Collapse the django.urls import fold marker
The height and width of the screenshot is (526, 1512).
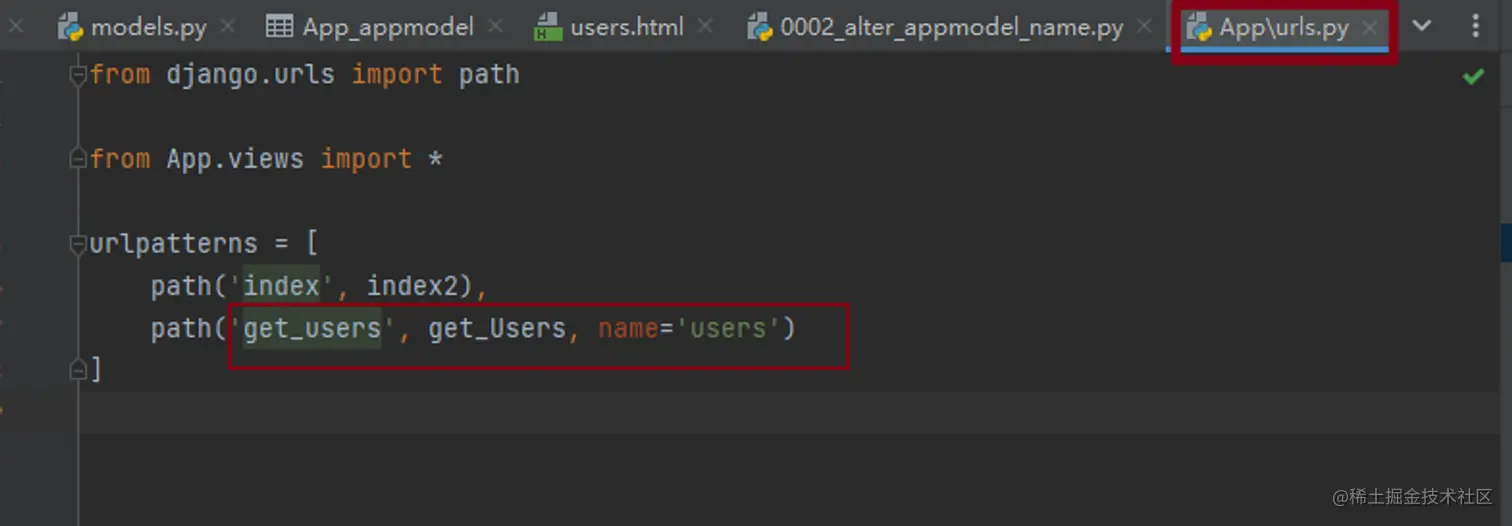pyautogui.click(x=78, y=75)
